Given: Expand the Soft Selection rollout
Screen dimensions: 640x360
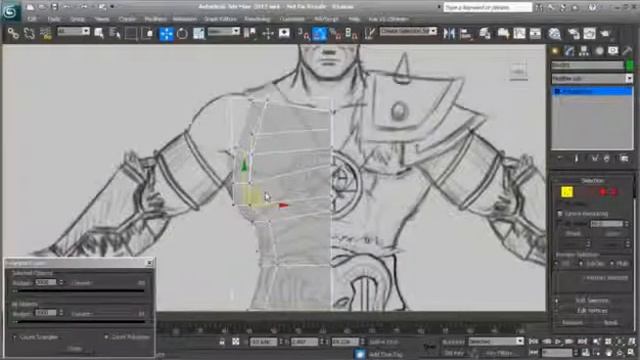Looking at the screenshot, I should [592, 300].
